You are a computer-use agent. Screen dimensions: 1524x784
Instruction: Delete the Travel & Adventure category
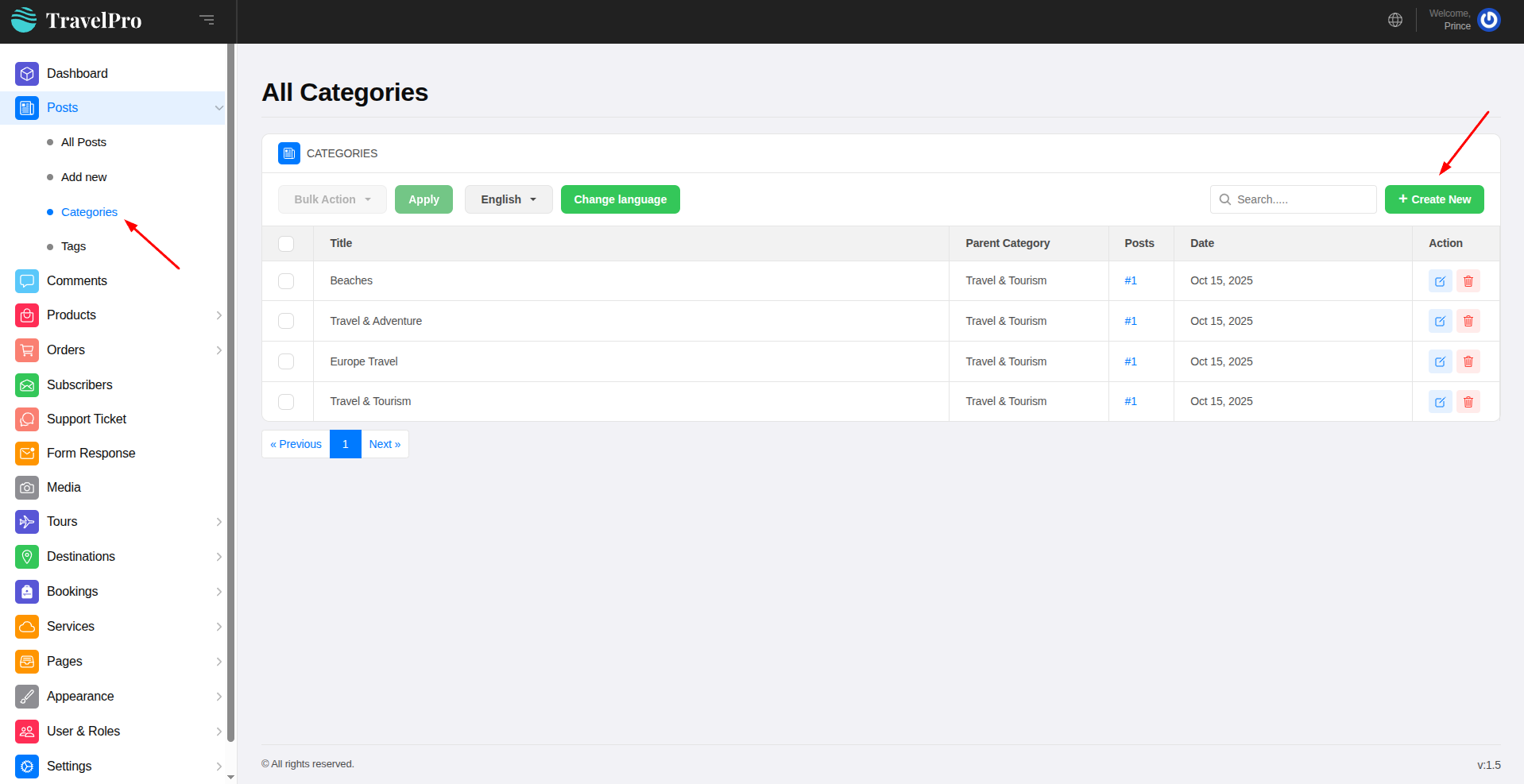pos(1468,321)
